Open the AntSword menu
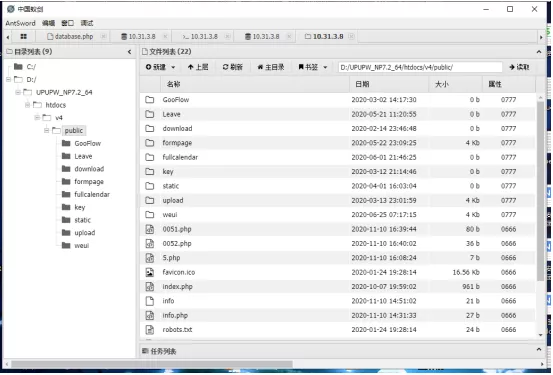 click(x=20, y=23)
